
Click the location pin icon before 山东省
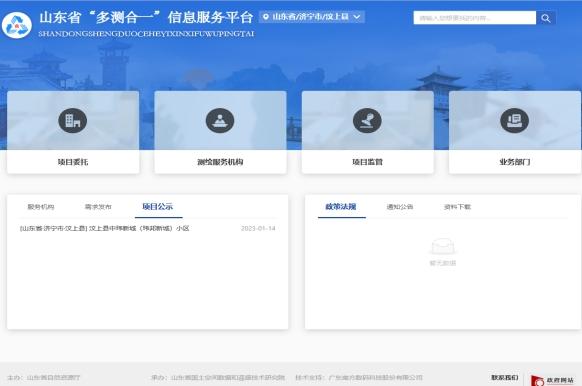click(x=265, y=17)
